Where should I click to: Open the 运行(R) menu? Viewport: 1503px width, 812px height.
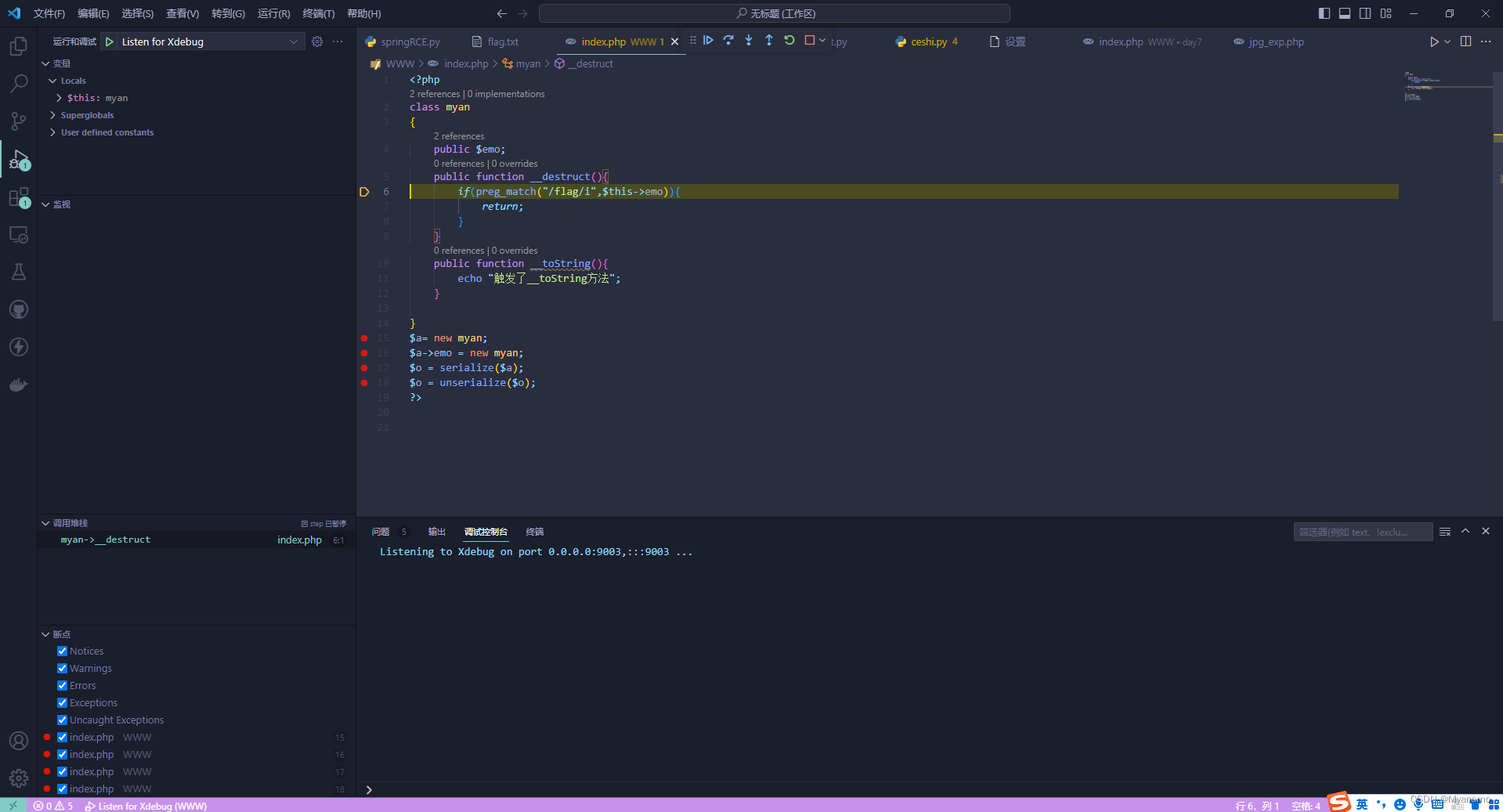273,13
